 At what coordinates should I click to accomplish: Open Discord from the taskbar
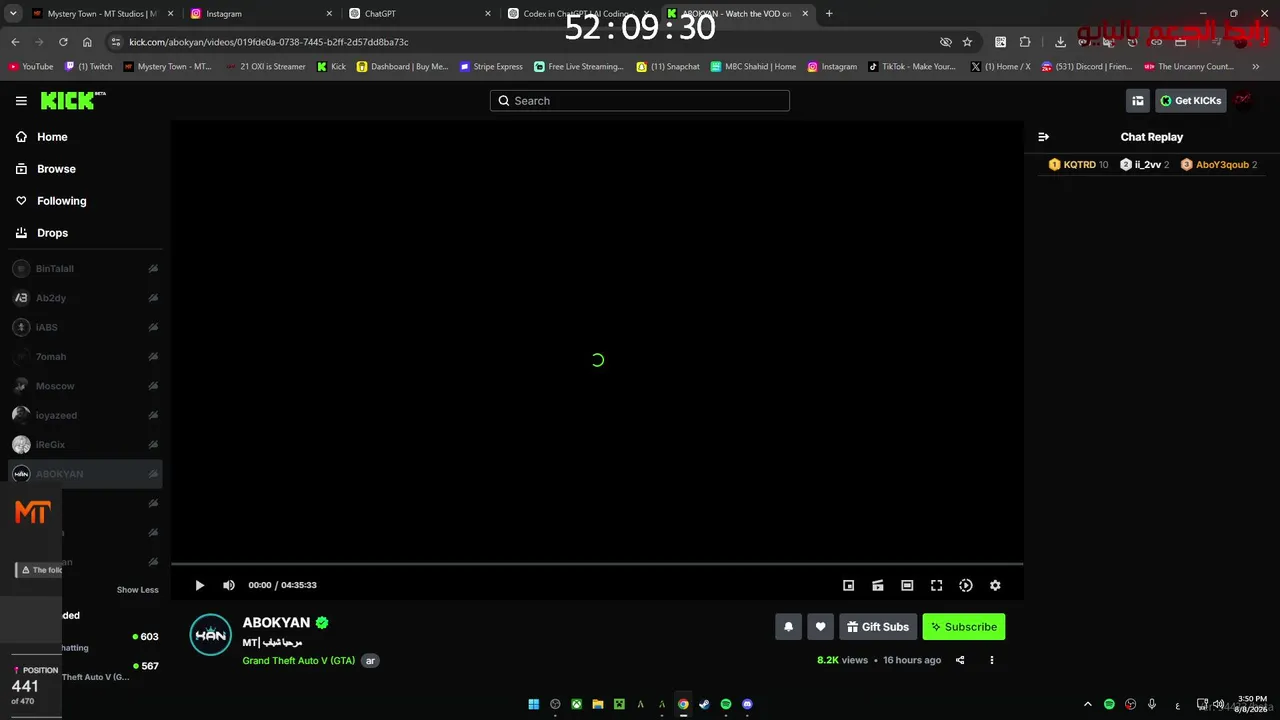pyautogui.click(x=747, y=704)
